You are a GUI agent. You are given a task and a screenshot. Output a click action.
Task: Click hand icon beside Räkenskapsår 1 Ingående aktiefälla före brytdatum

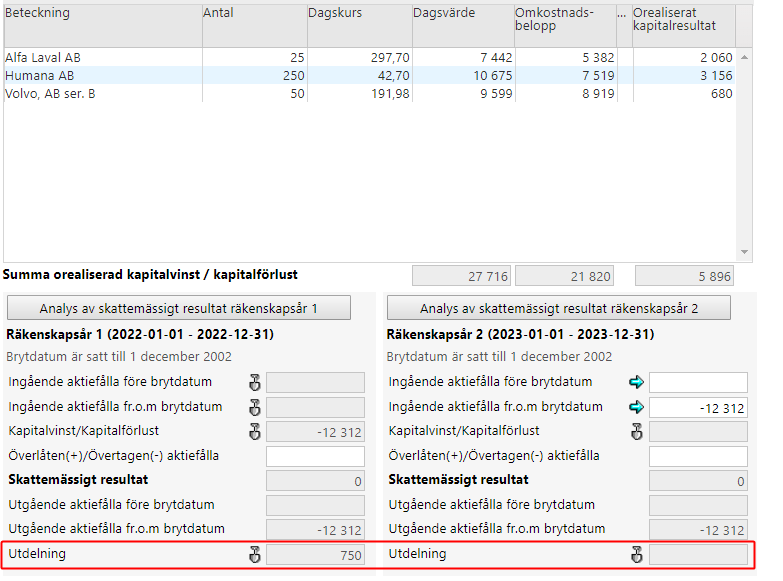[x=255, y=383]
